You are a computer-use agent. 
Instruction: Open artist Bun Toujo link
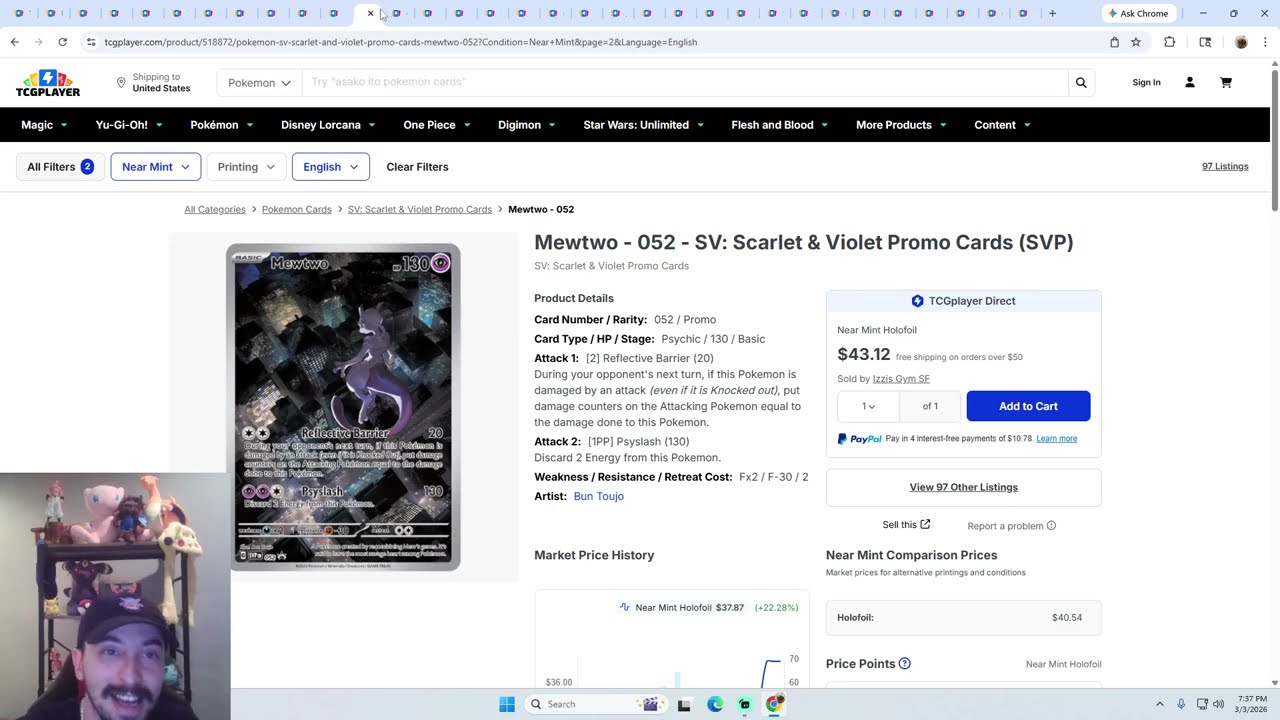click(x=598, y=496)
